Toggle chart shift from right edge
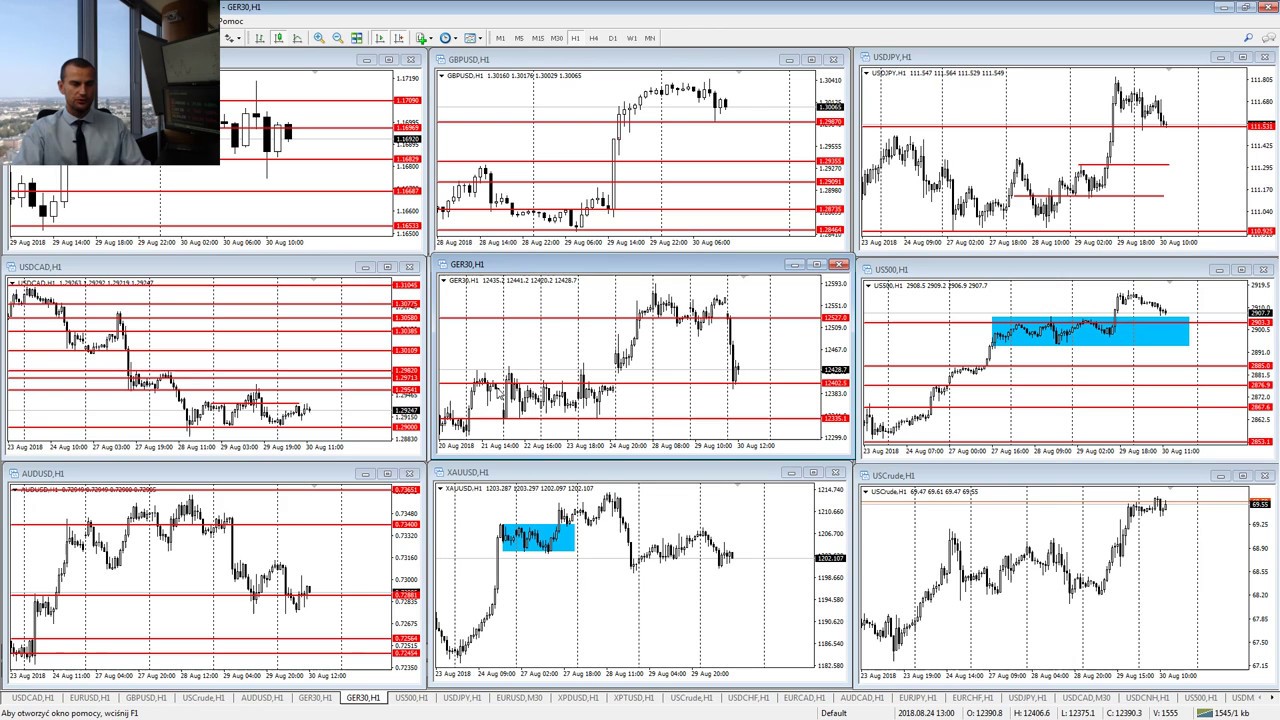 tap(399, 38)
